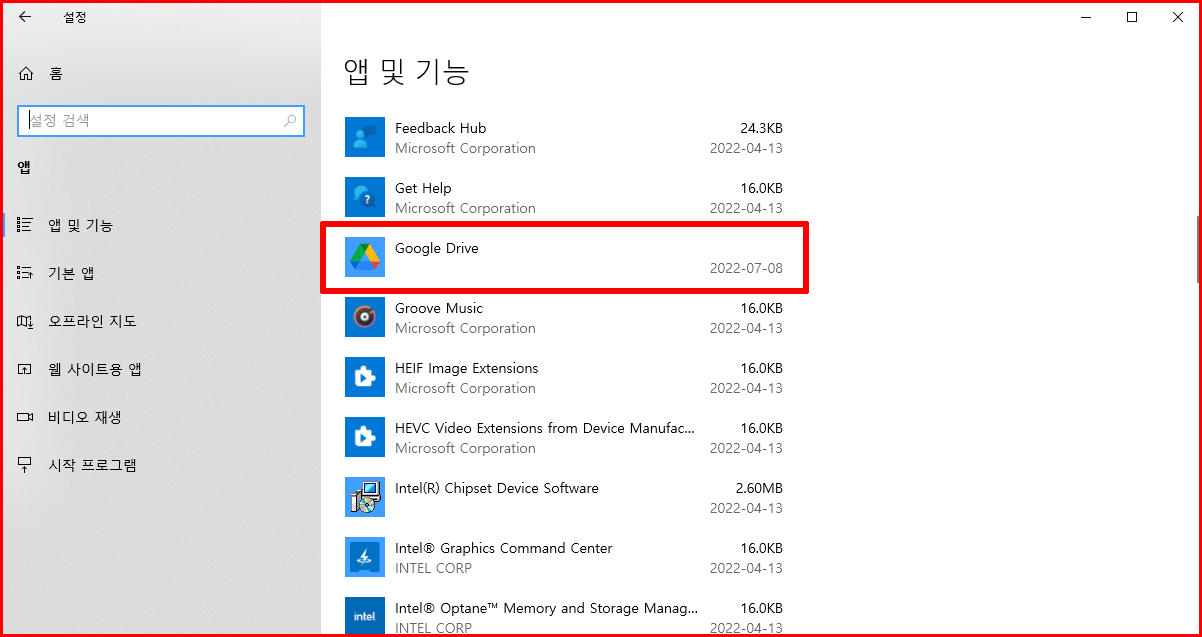Maximize the Settings window

point(1132,17)
